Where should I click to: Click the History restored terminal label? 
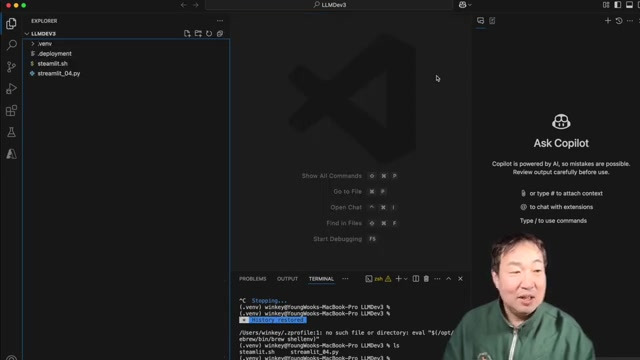point(277,320)
